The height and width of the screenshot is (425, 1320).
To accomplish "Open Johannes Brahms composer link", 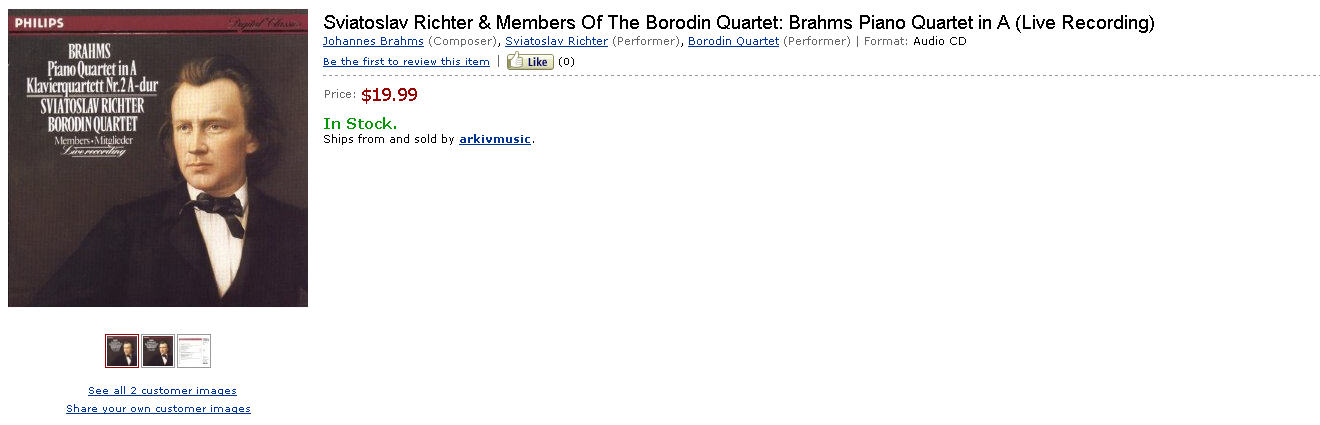I will (373, 41).
